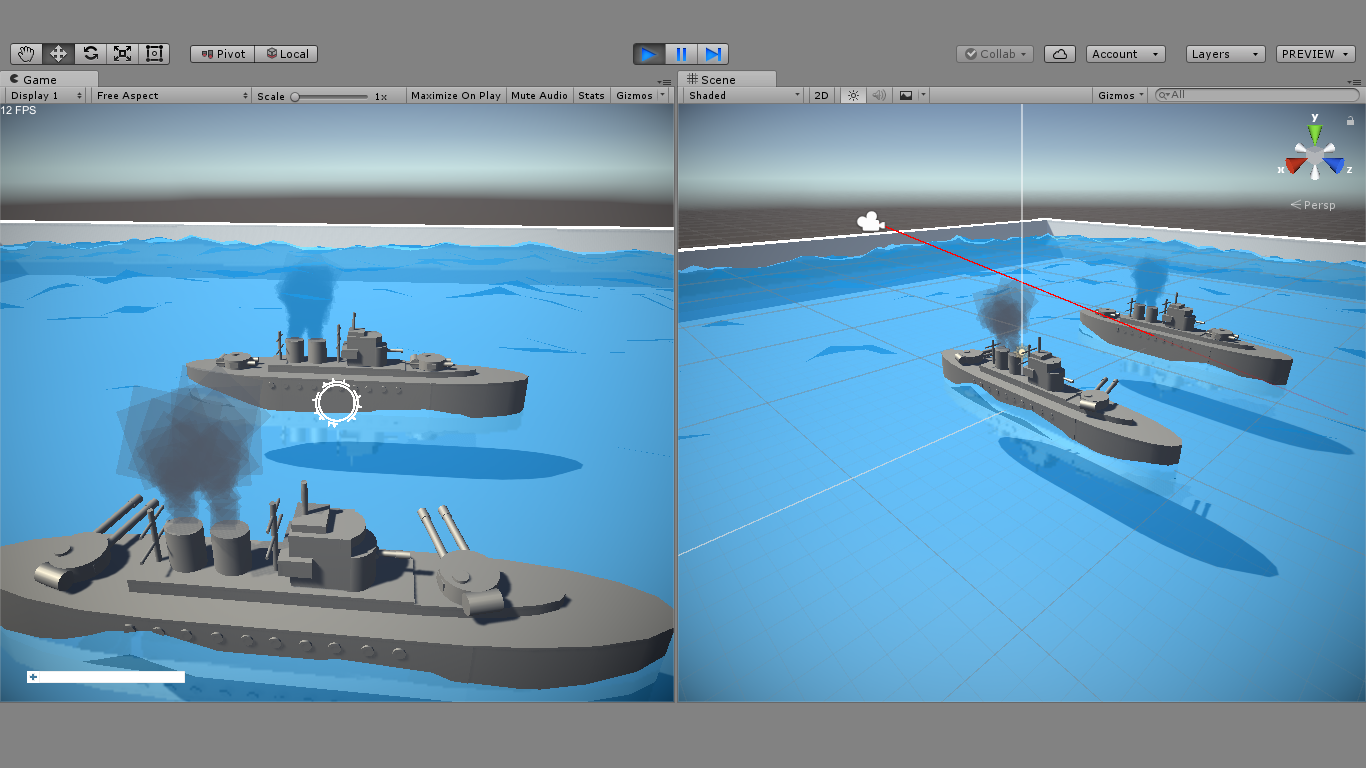Adjust the Game view Scale slider
Viewport: 1366px width, 768px height.
(x=330, y=96)
